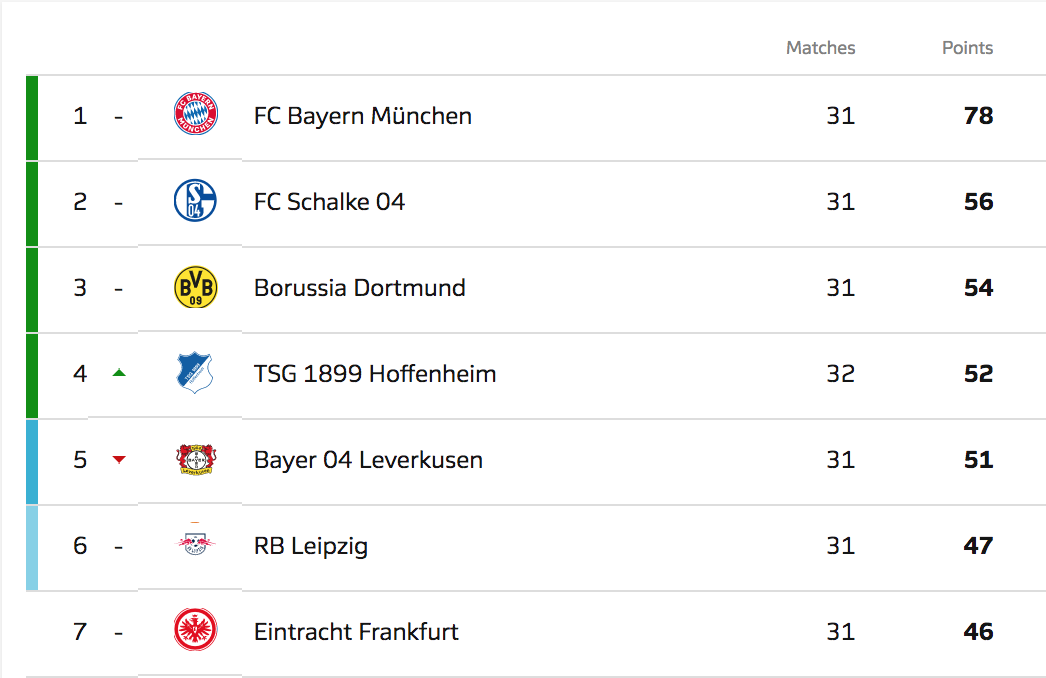This screenshot has width=1046, height=678.
Task: Open the Eintracht Frankfurt team name
Action: coord(356,632)
